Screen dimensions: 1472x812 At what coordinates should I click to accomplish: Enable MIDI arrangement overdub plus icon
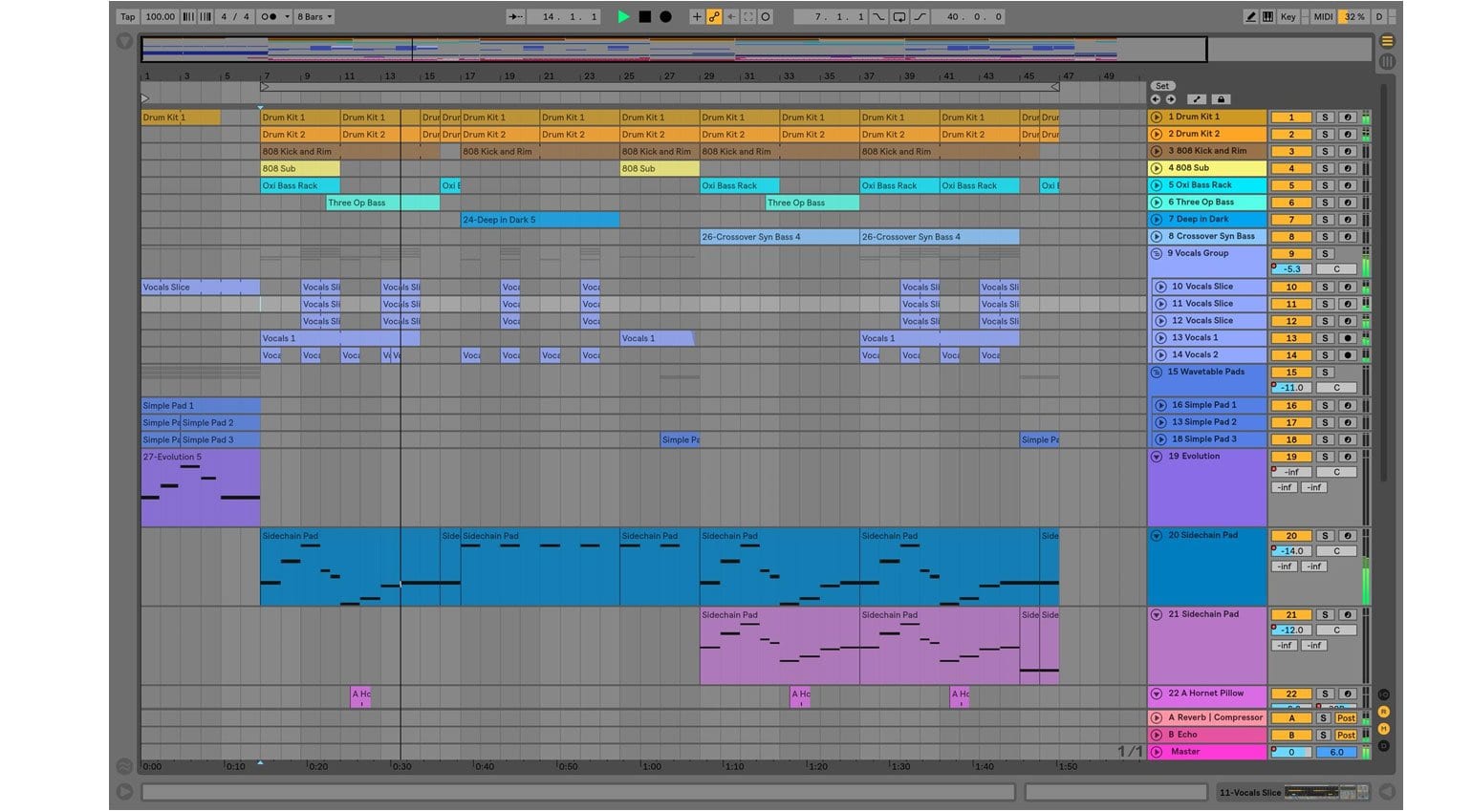pyautogui.click(x=697, y=16)
